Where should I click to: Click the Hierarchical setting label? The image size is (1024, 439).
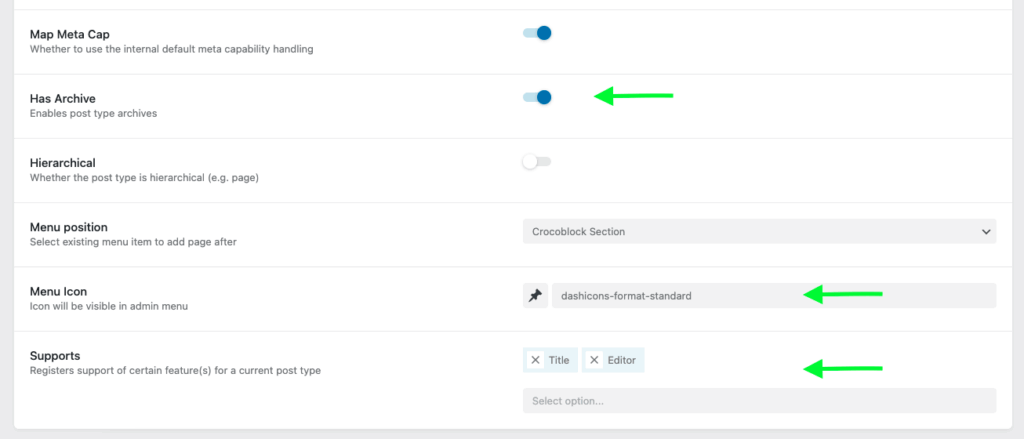(63, 162)
